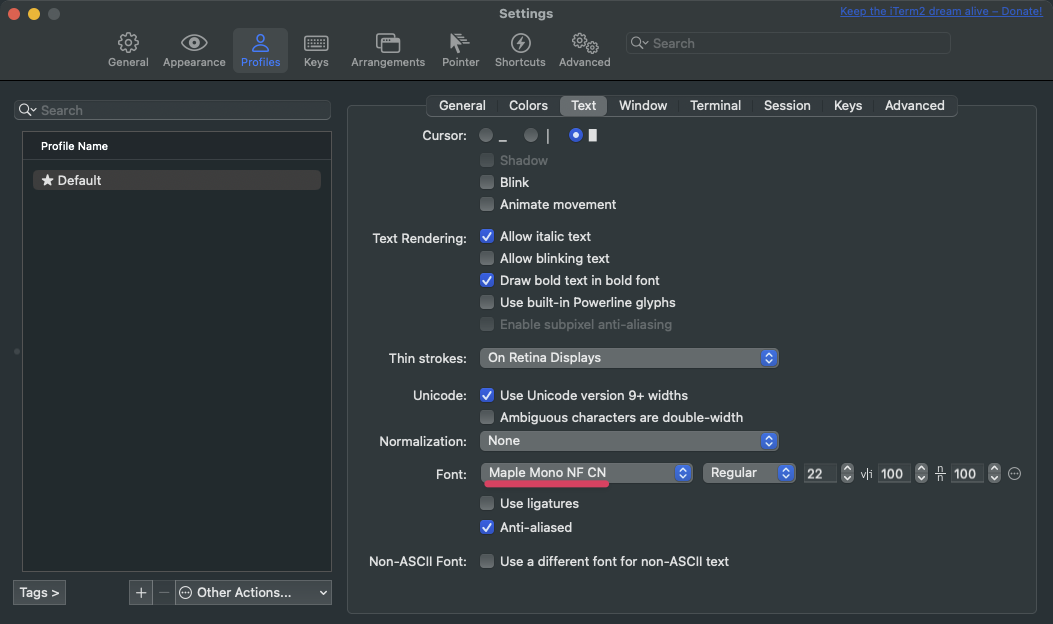Open the Advanced toolbar pane

click(x=584, y=50)
